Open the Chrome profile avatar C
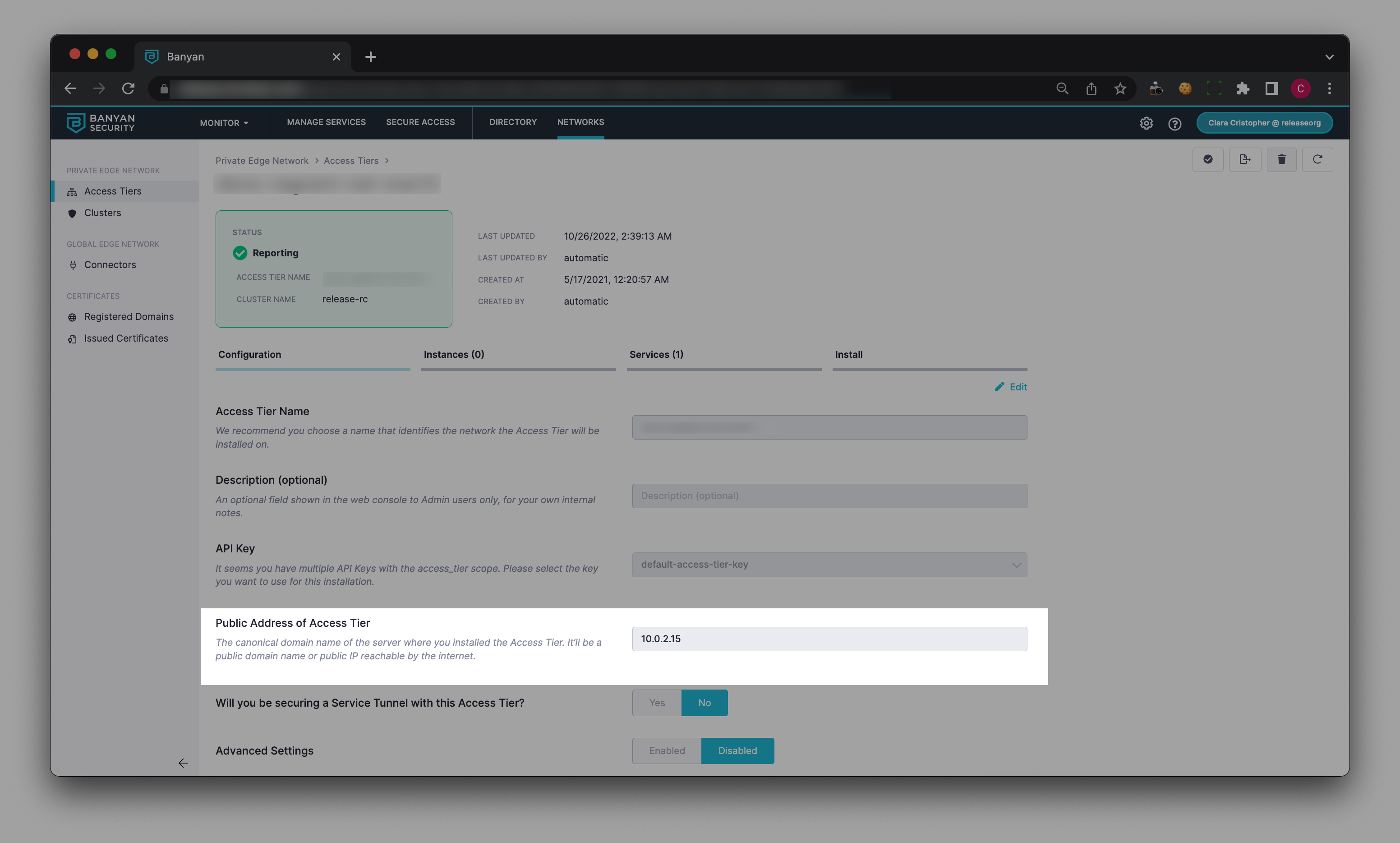 click(1301, 88)
